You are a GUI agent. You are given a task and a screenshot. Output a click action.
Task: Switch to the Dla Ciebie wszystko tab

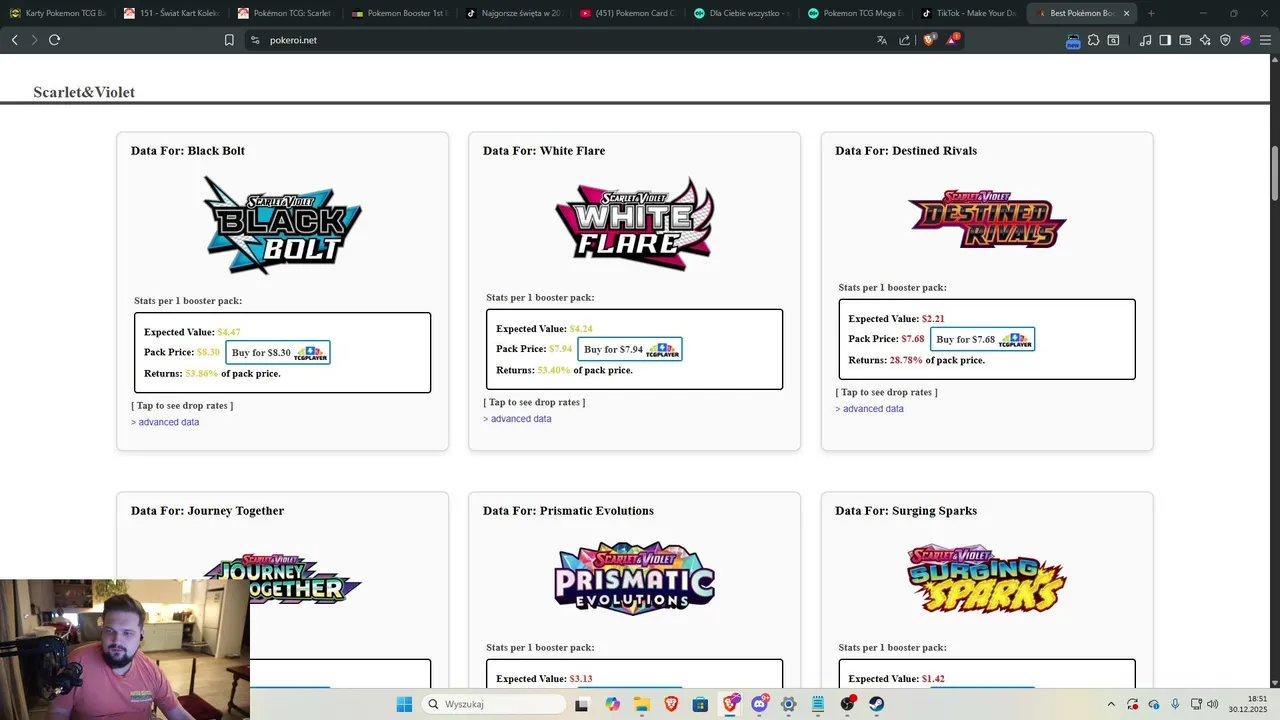pos(741,13)
